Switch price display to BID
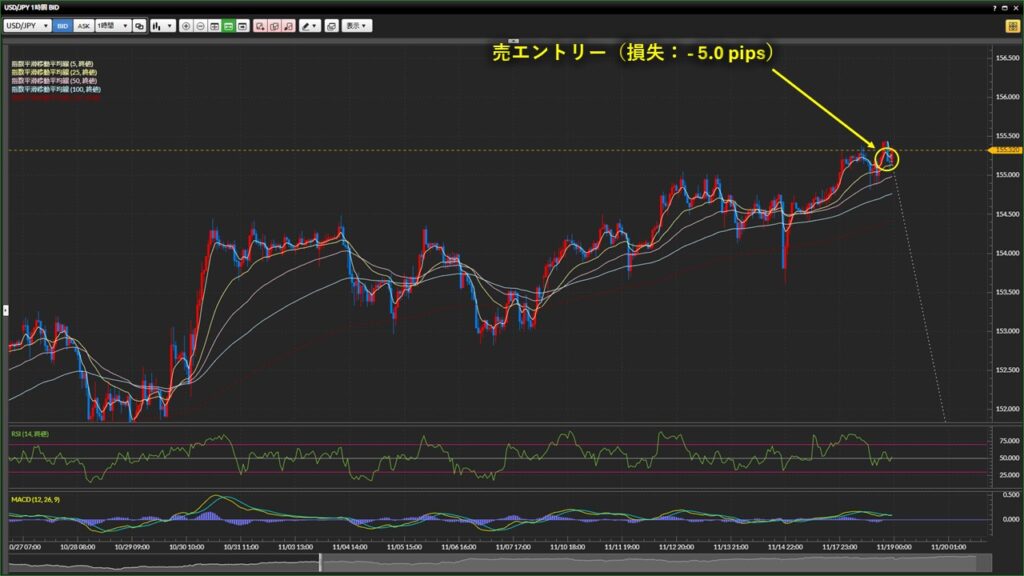The image size is (1024, 576). click(62, 25)
